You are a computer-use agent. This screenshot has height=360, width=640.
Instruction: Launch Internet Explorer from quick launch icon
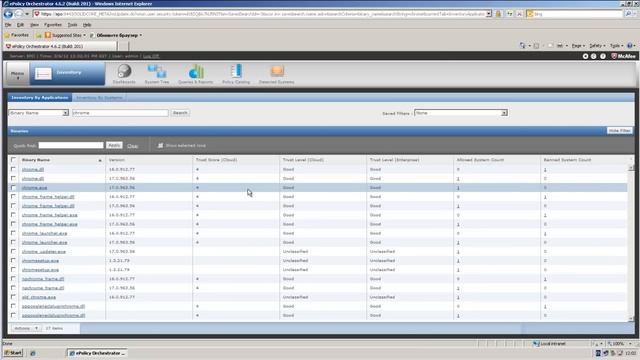click(33, 353)
